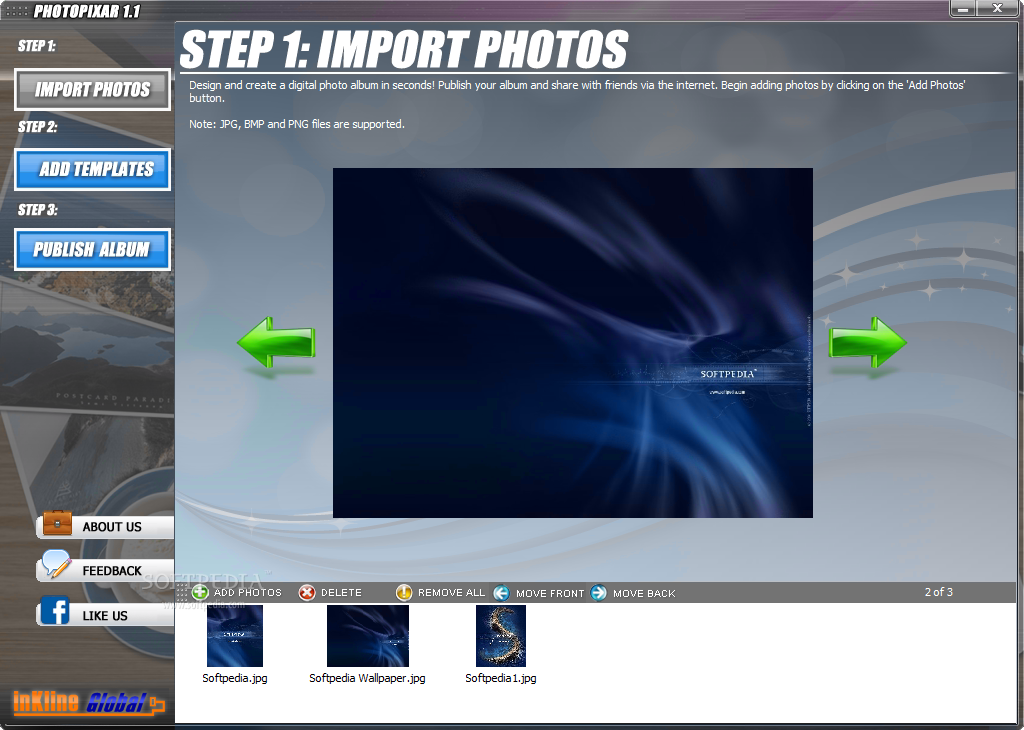Click the green left arrow for the previous photo
The height and width of the screenshot is (730, 1024).
pos(276,342)
